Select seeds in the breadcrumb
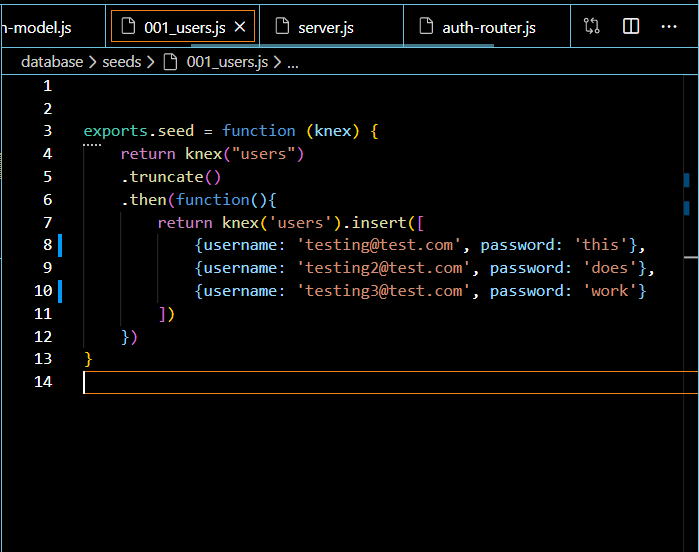This screenshot has width=699, height=552. coord(122,62)
